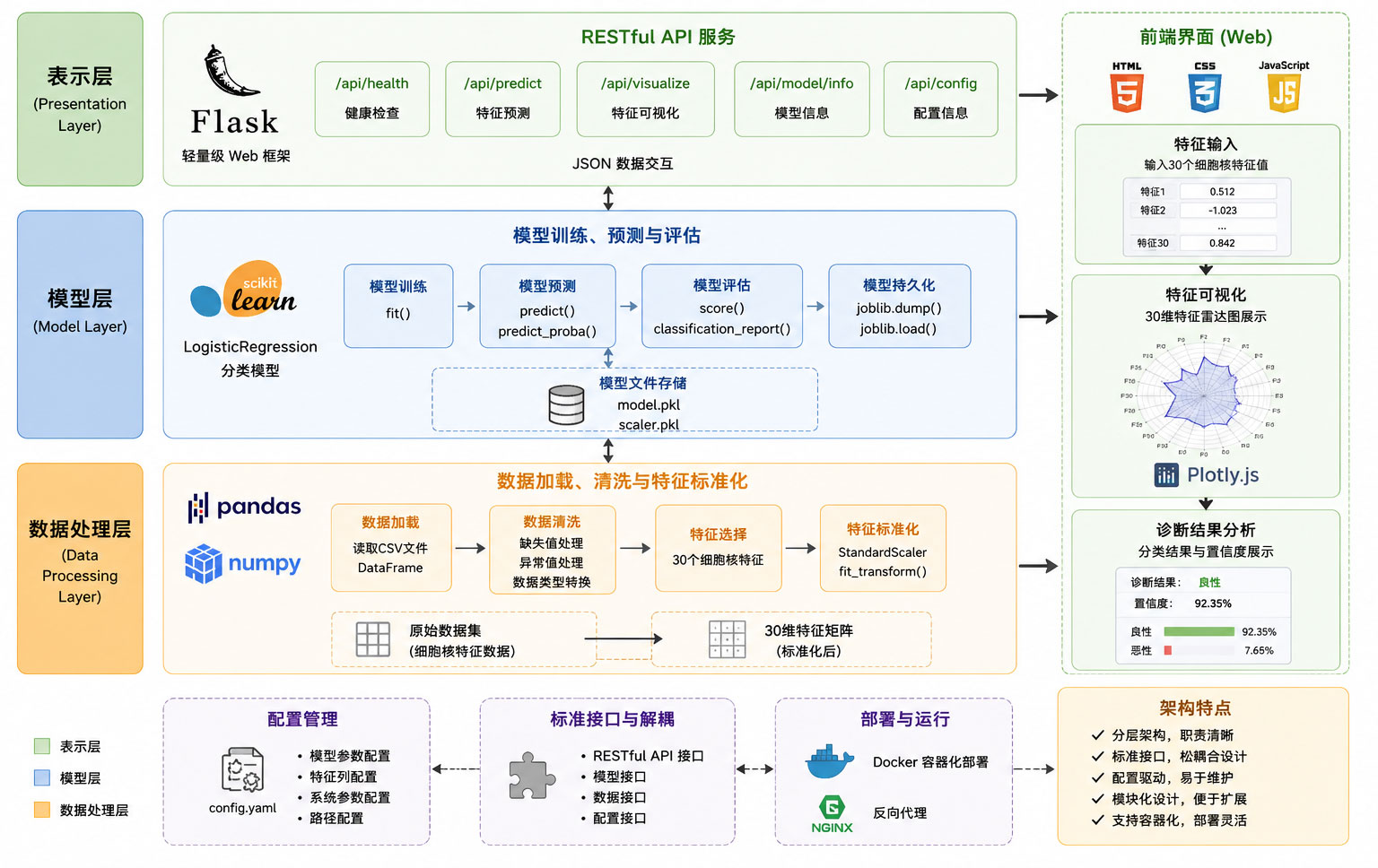The image size is (1378, 868).
Task: Click the JavaScript JS shield icon
Action: point(1284,93)
